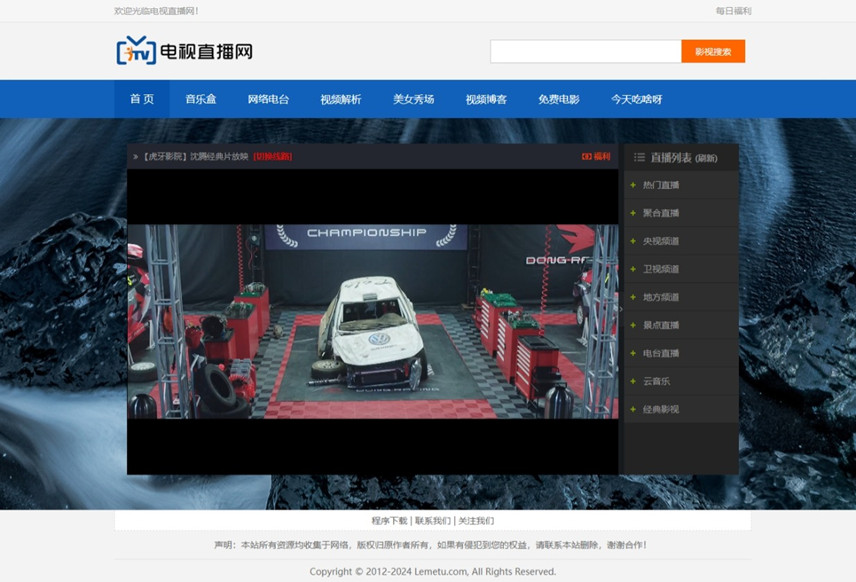Image resolution: width=856 pixels, height=582 pixels.
Task: Open the 音乐盒 nav item
Action: click(201, 99)
